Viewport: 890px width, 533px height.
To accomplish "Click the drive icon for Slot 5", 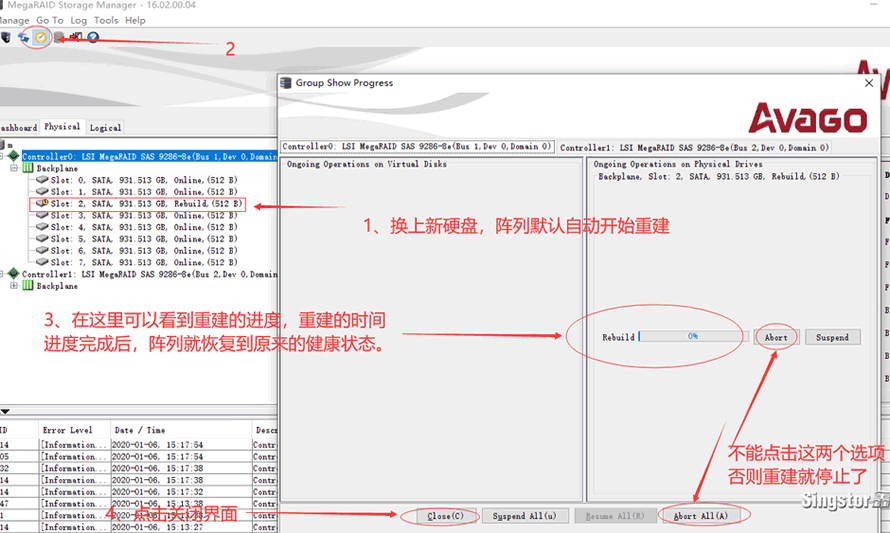I will pyautogui.click(x=42, y=239).
